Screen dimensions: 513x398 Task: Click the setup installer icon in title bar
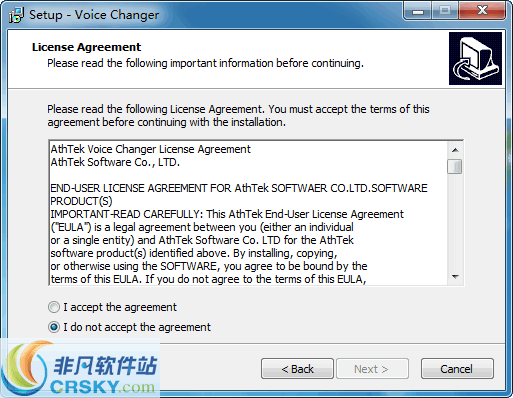(16, 15)
